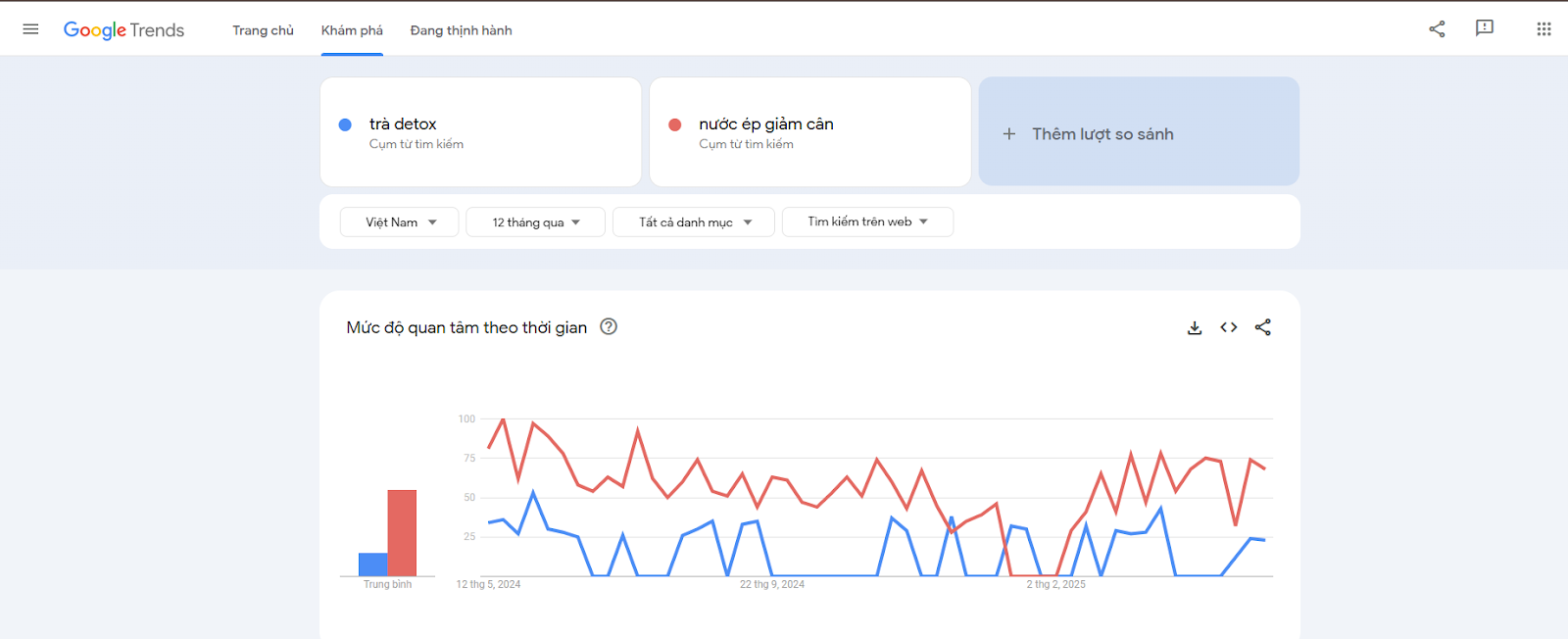Open the Google apps grid
The image size is (1568, 639).
tap(1543, 29)
